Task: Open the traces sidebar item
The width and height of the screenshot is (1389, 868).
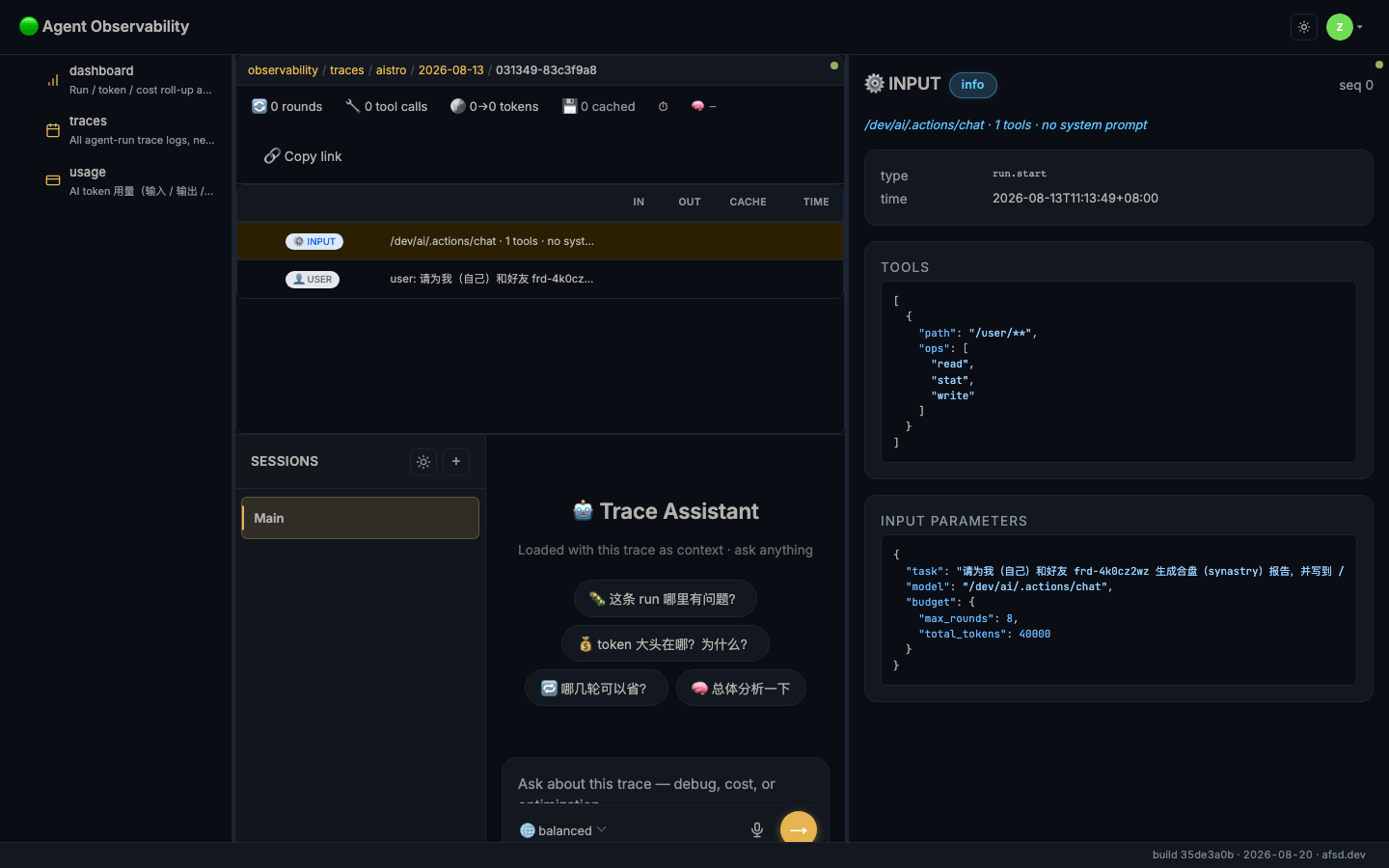Action: [x=129, y=130]
